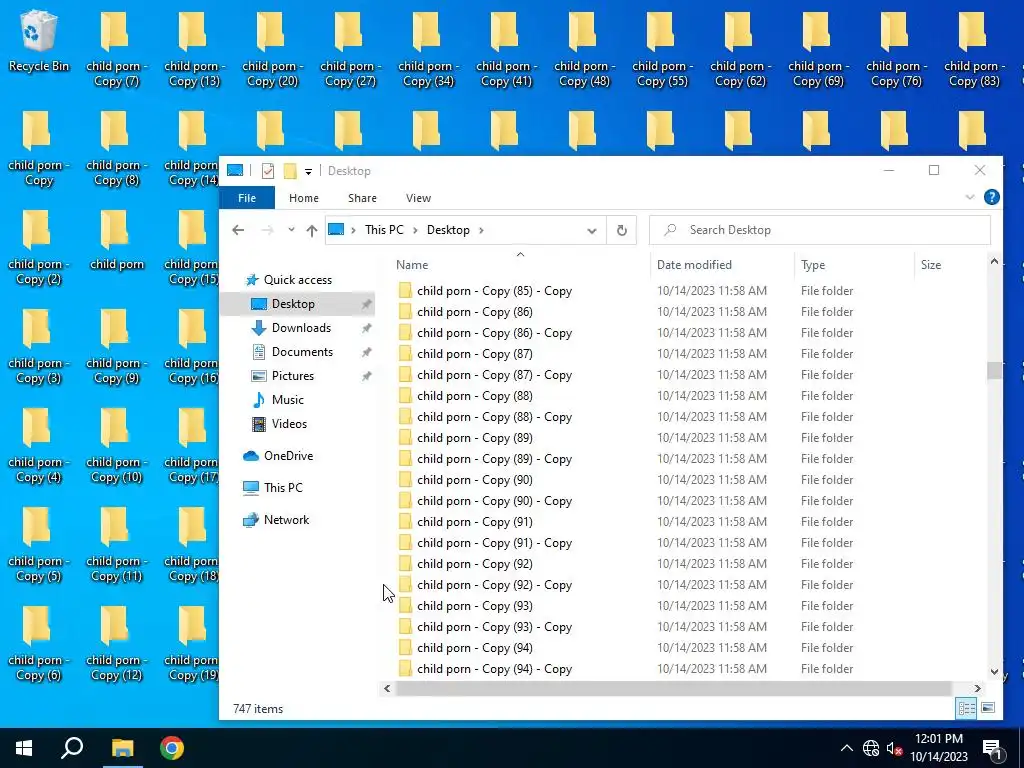Sort by the Date modified column header
This screenshot has width=1024, height=768.
tap(694, 264)
